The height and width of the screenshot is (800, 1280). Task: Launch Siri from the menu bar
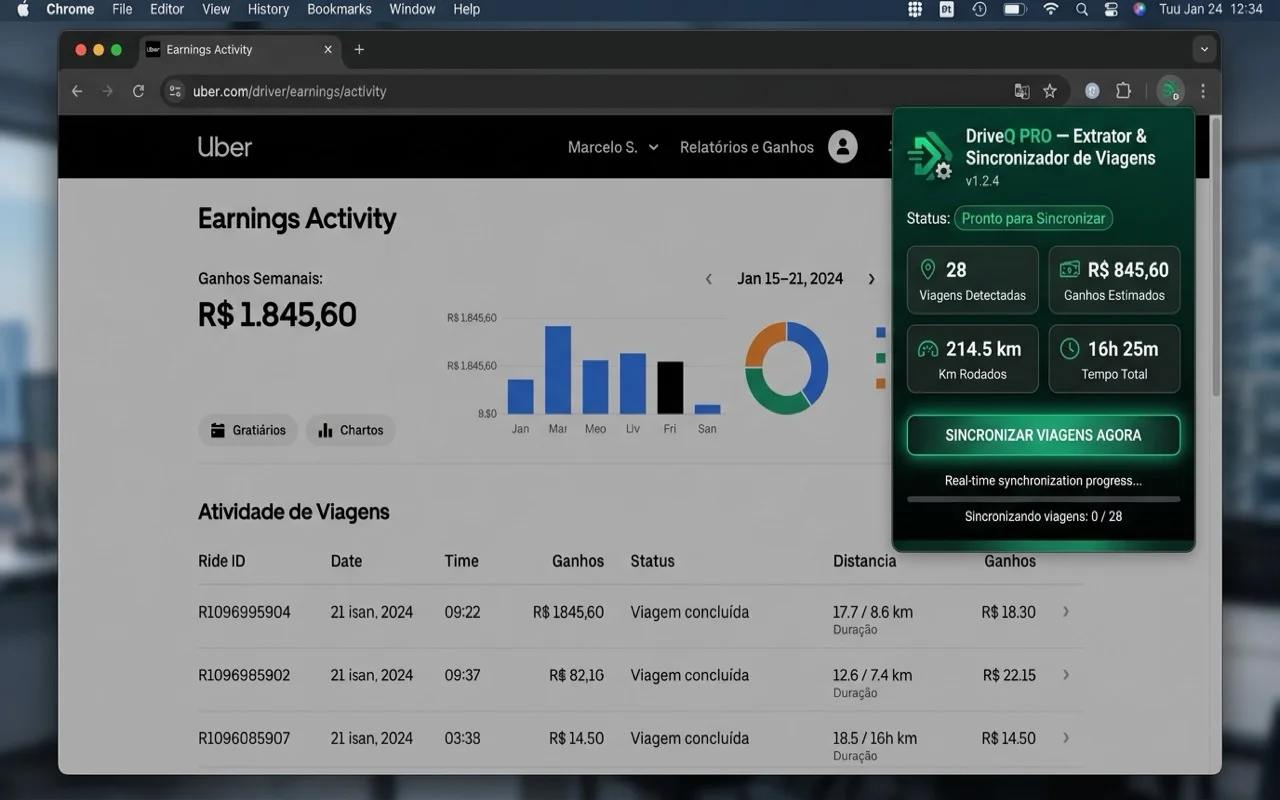(1139, 9)
